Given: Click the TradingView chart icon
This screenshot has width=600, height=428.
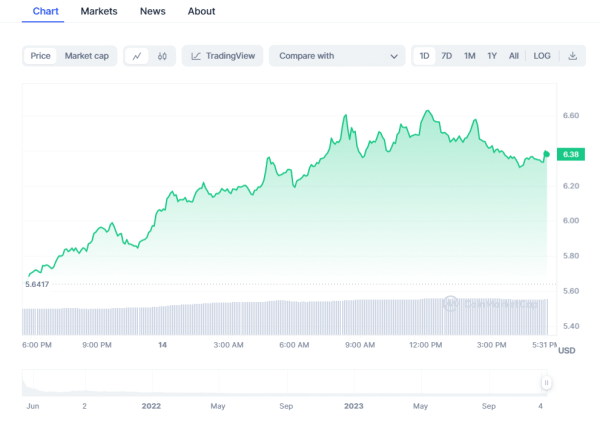Looking at the screenshot, I should [198, 56].
